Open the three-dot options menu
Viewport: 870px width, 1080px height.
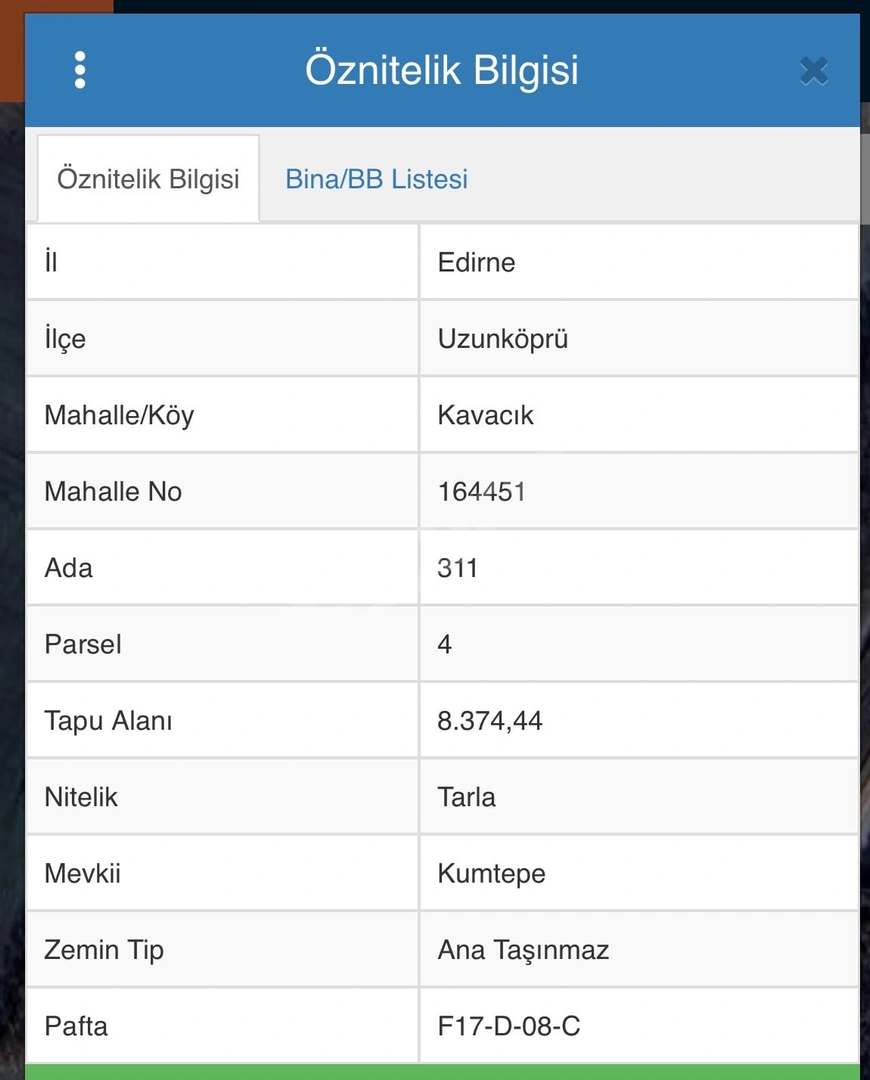coord(80,70)
